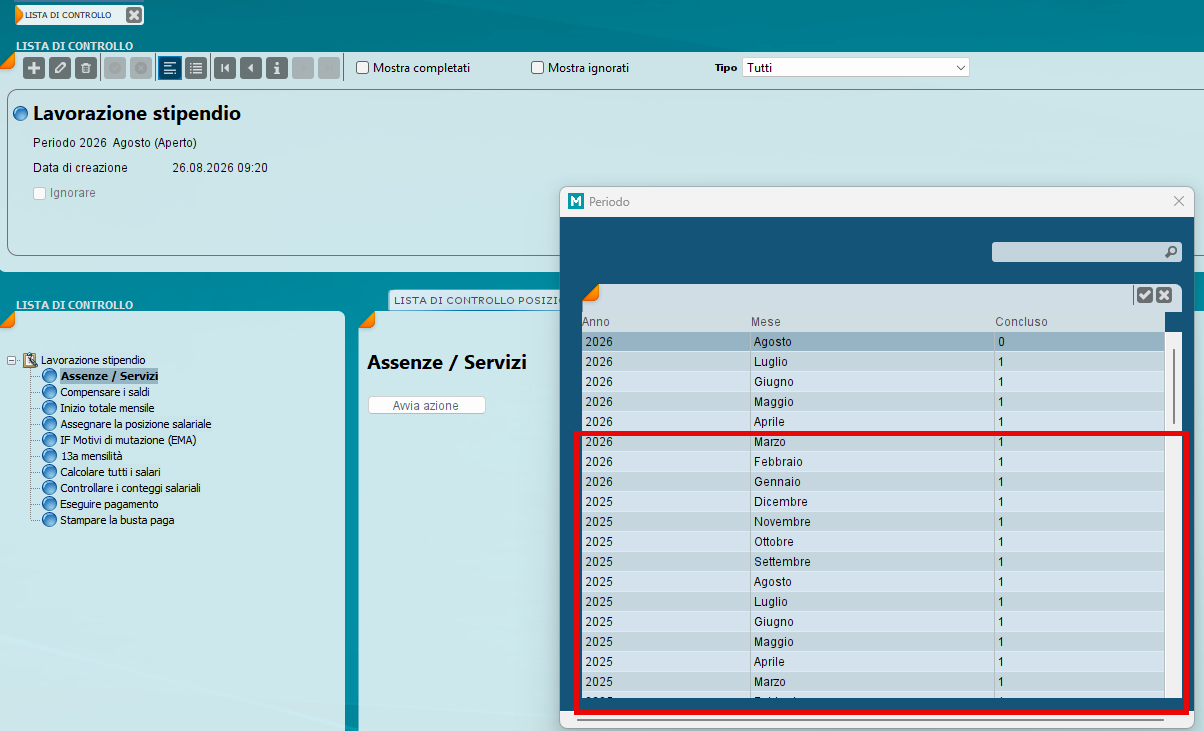Click orange corner of the tree panel
Image resolution: width=1204 pixels, height=731 pixels.
click(x=7, y=319)
